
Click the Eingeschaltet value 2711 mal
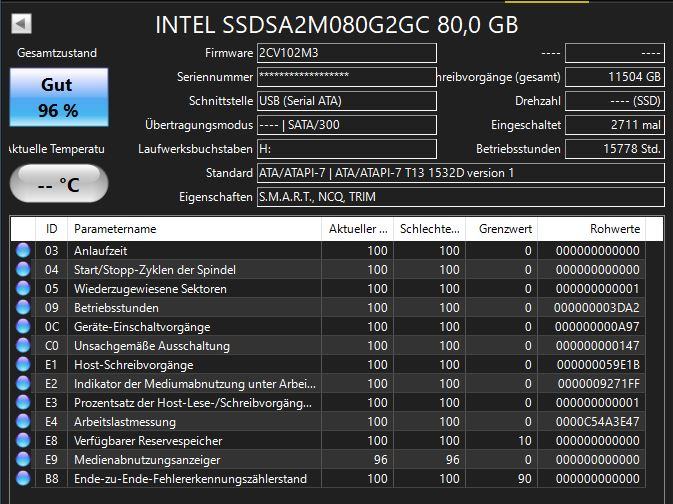[x=615, y=125]
